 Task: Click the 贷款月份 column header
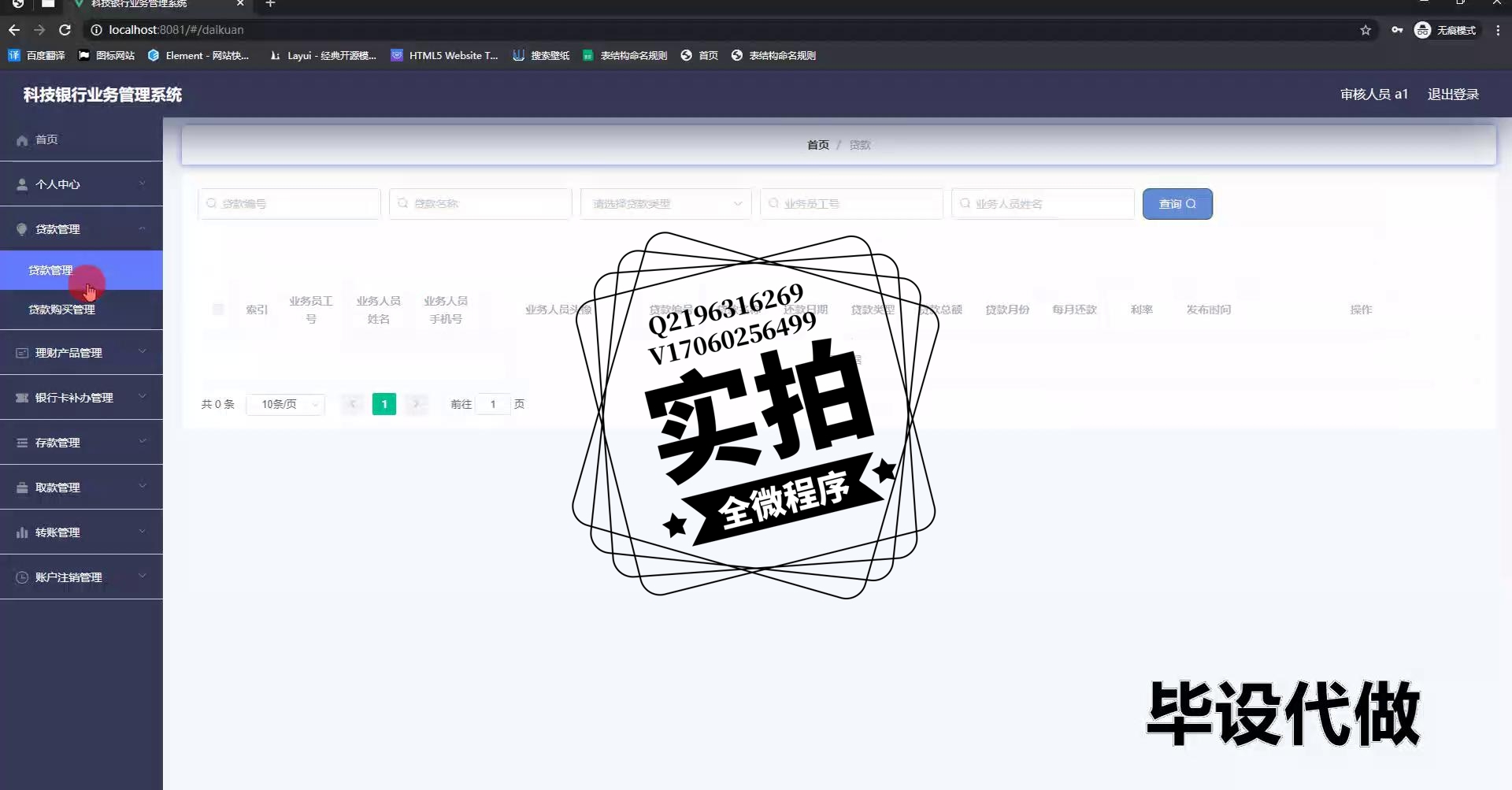(x=1007, y=310)
